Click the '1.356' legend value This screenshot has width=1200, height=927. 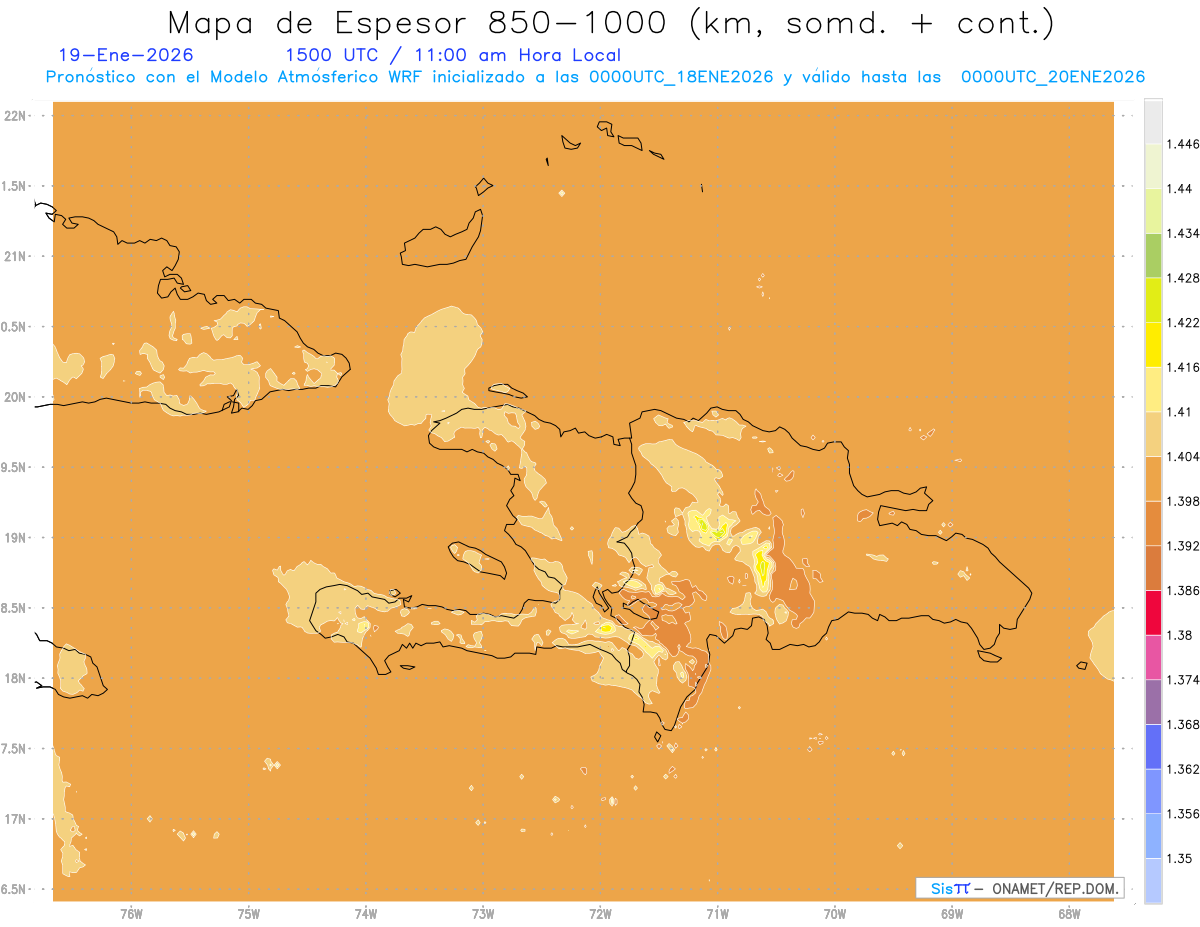[1182, 814]
